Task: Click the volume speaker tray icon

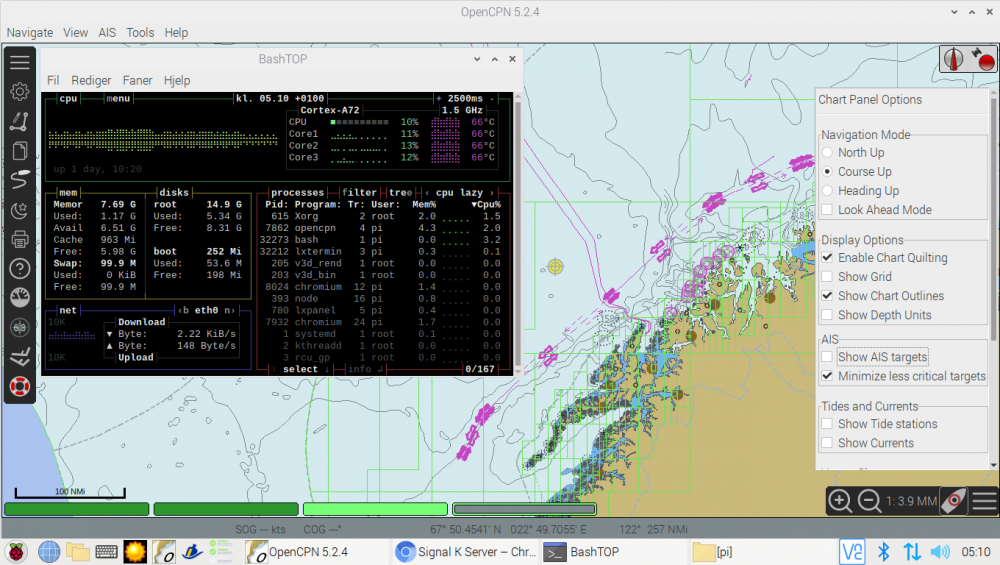Action: coord(940,552)
